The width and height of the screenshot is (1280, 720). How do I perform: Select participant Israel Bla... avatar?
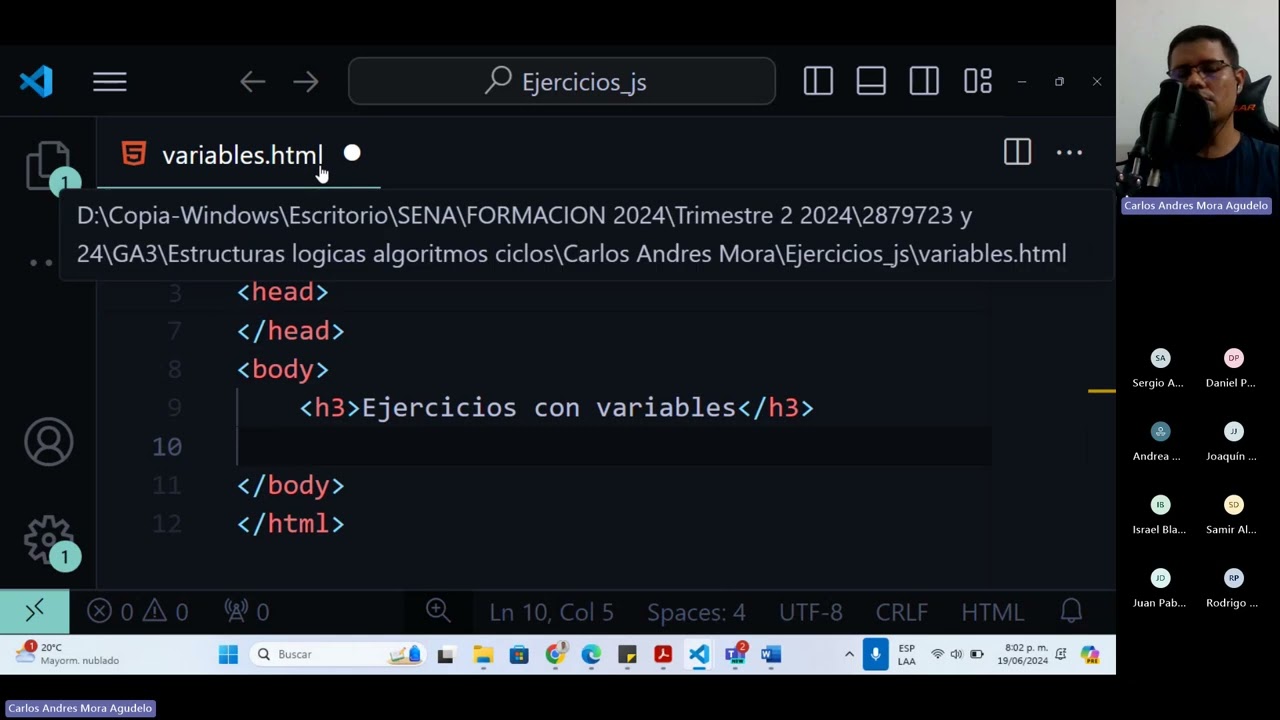[1160, 505]
